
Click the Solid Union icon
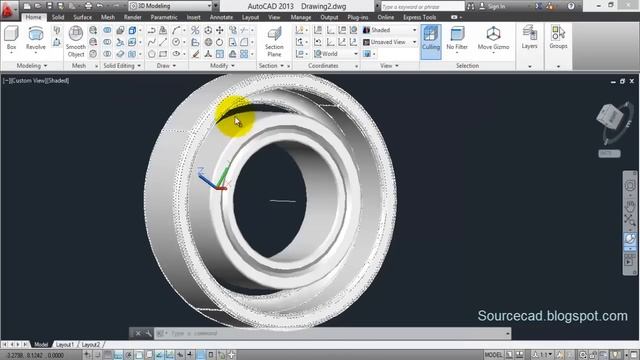coord(107,30)
